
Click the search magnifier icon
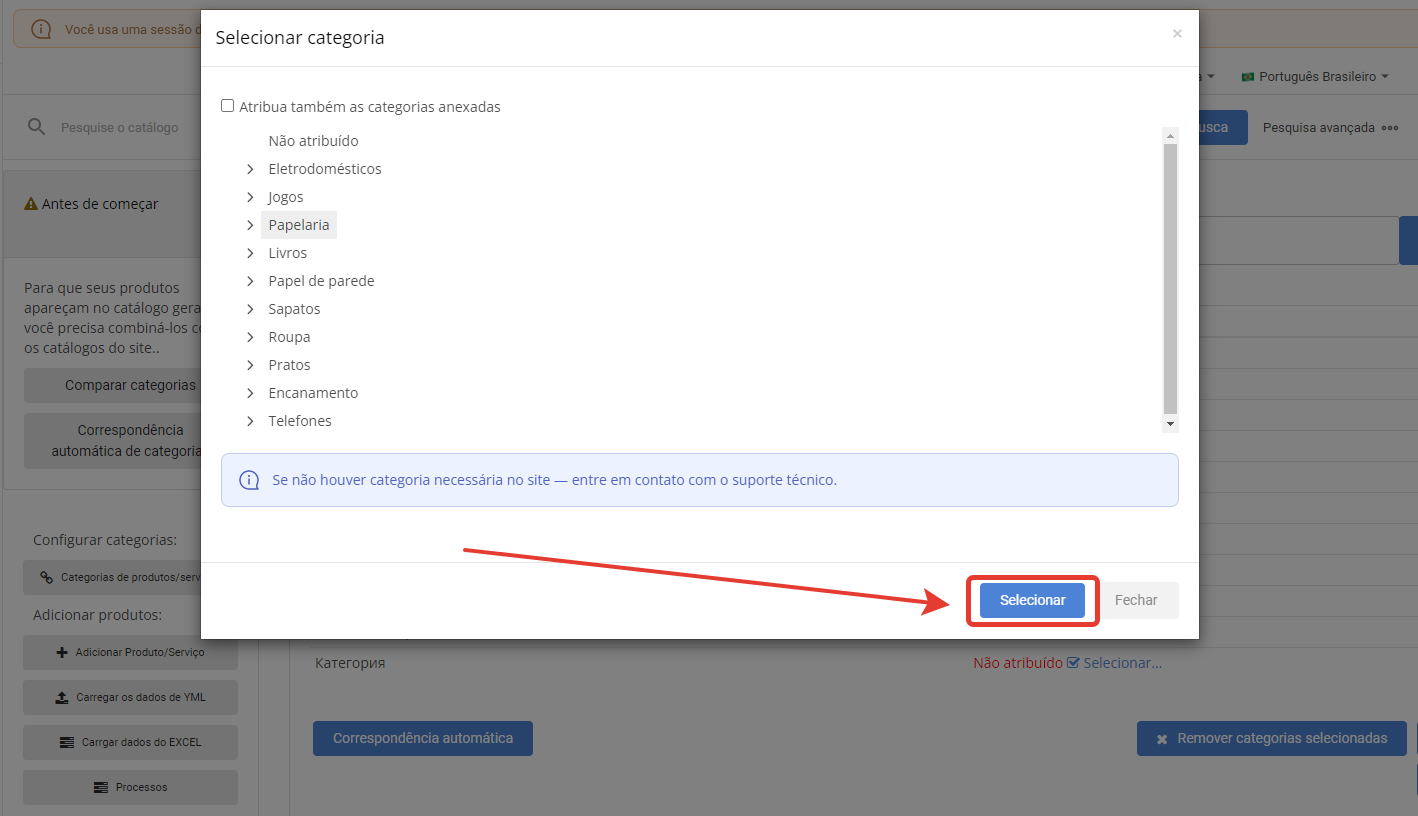pos(36,127)
